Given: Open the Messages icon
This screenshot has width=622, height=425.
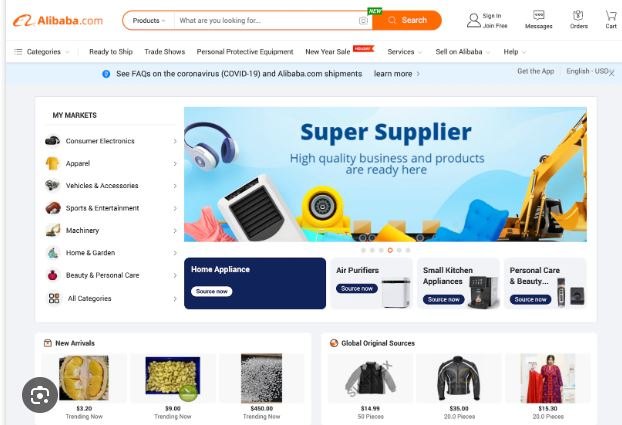Looking at the screenshot, I should tap(538, 15).
